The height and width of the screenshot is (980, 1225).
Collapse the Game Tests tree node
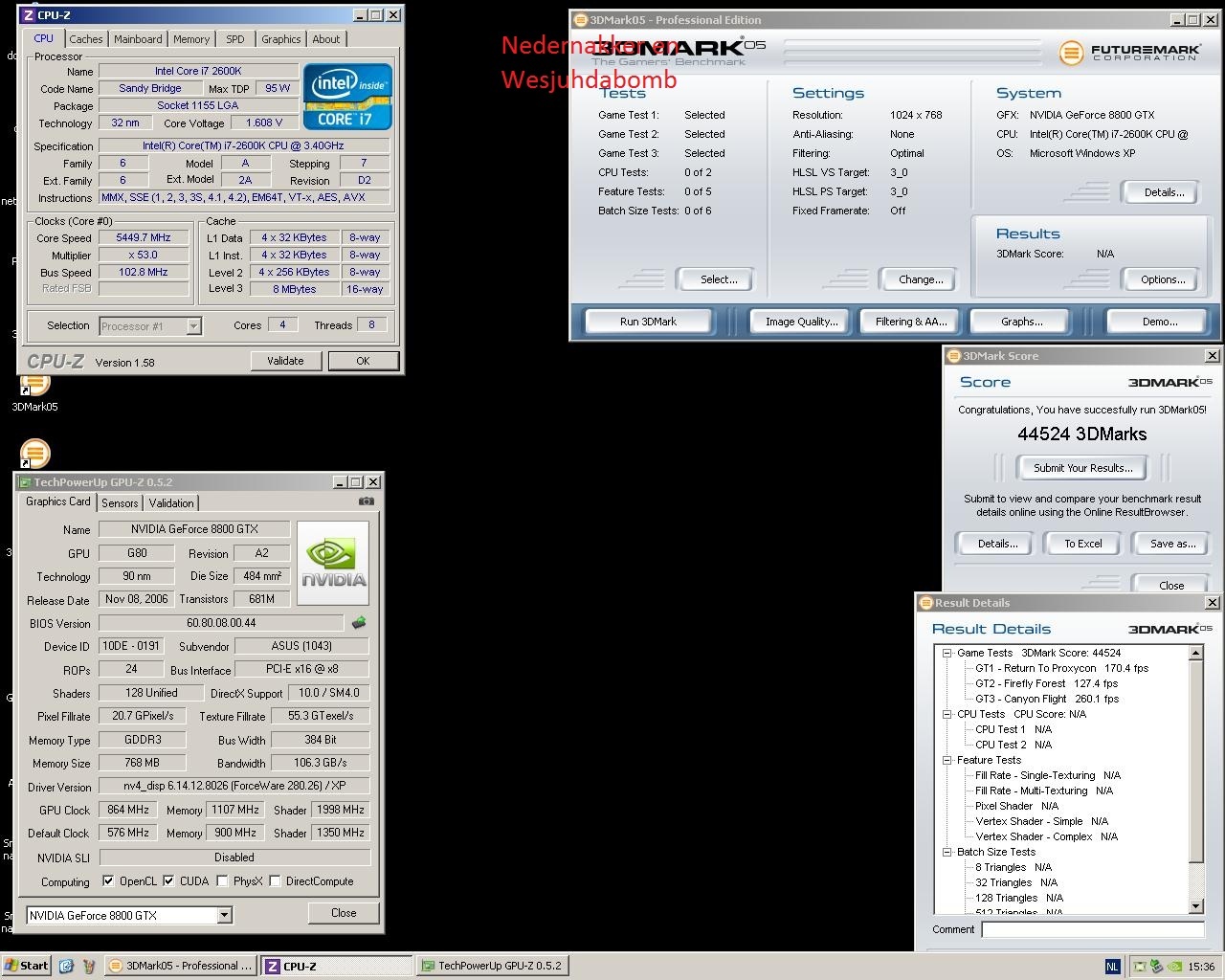[947, 653]
